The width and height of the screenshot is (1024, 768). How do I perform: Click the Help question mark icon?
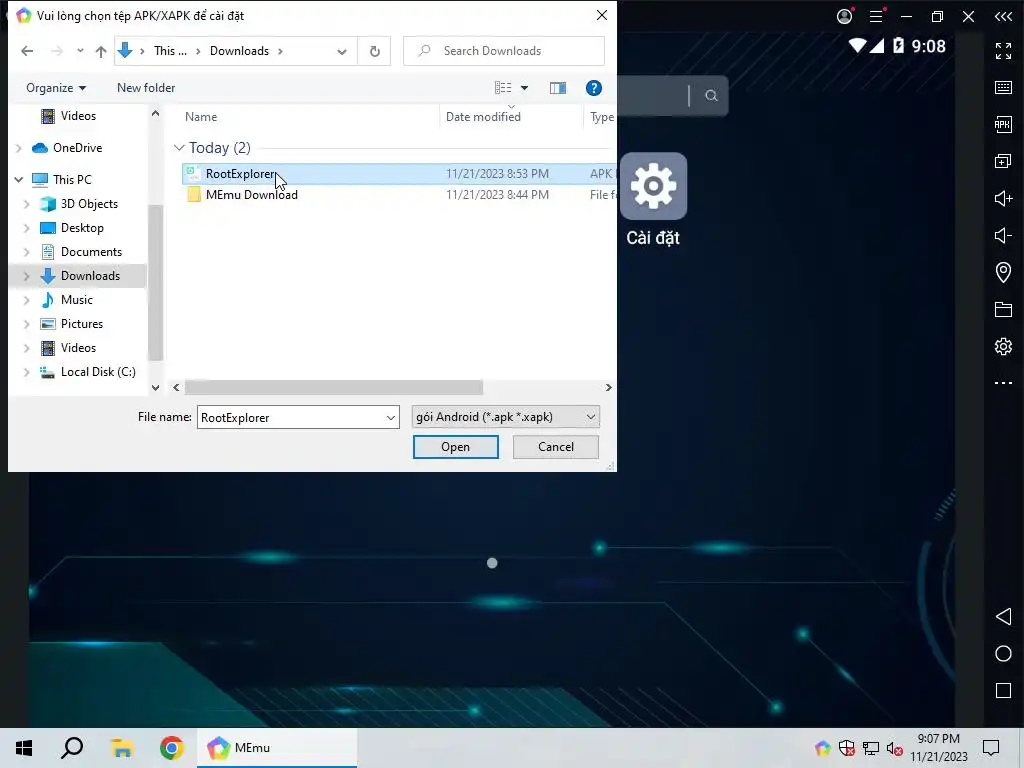click(594, 88)
